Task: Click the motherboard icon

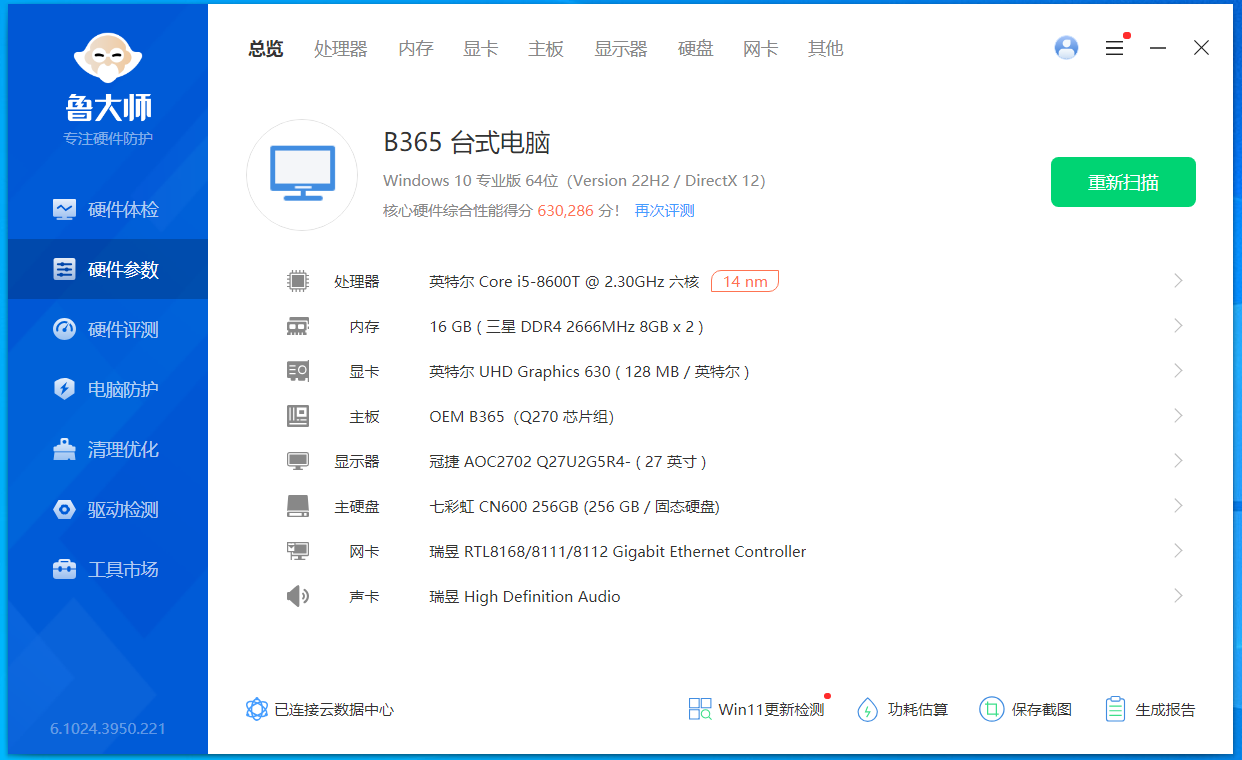Action: [x=298, y=416]
